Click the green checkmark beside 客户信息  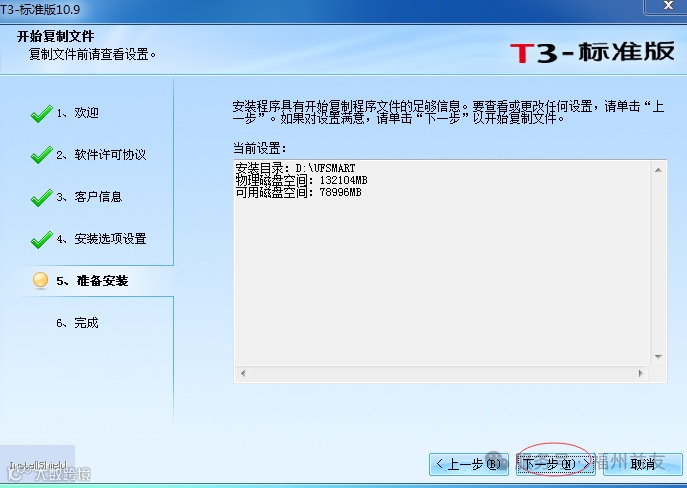pos(42,198)
